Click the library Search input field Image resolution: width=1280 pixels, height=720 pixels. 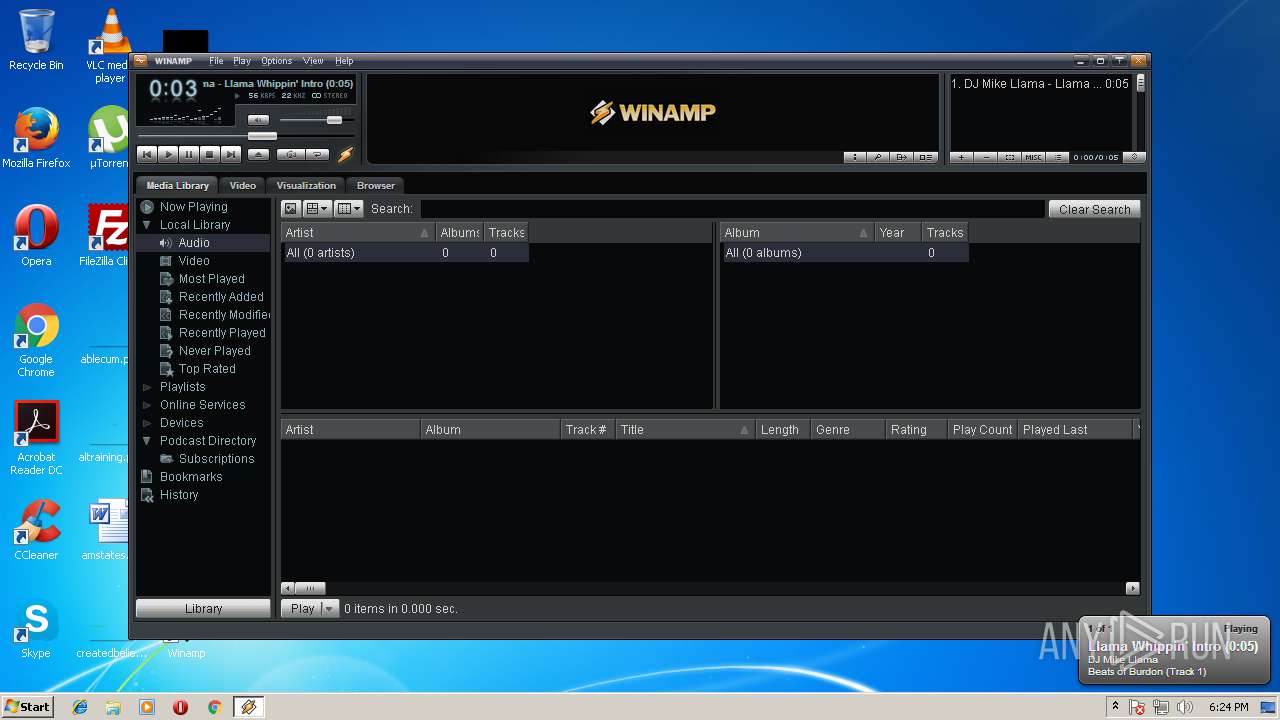tap(732, 209)
